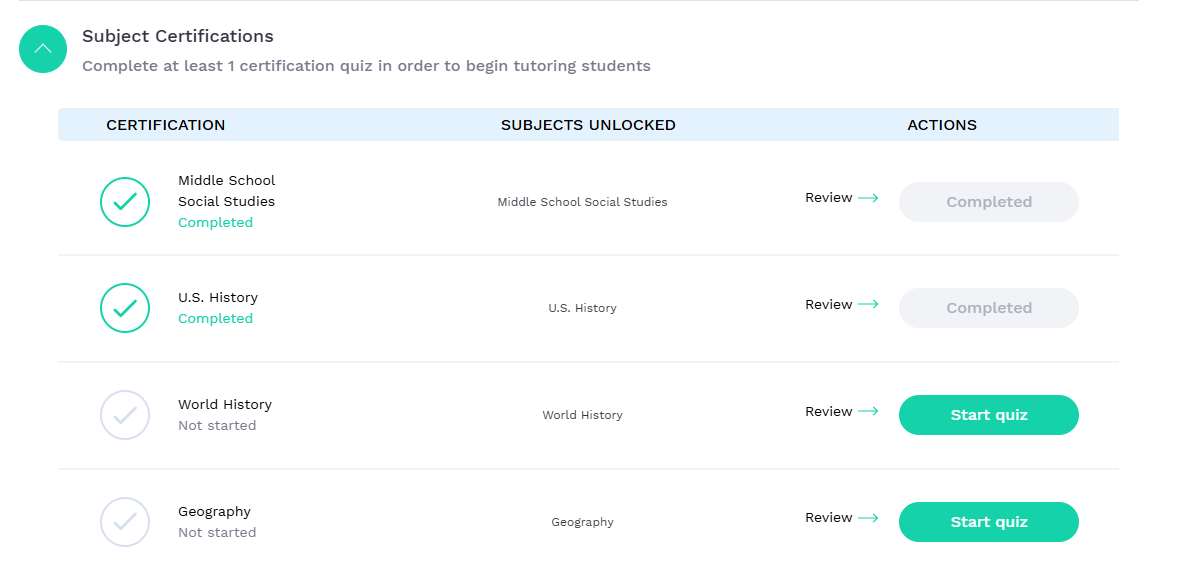The height and width of the screenshot is (569, 1179).
Task: Open Review link for U.S. History
Action: coord(829,304)
